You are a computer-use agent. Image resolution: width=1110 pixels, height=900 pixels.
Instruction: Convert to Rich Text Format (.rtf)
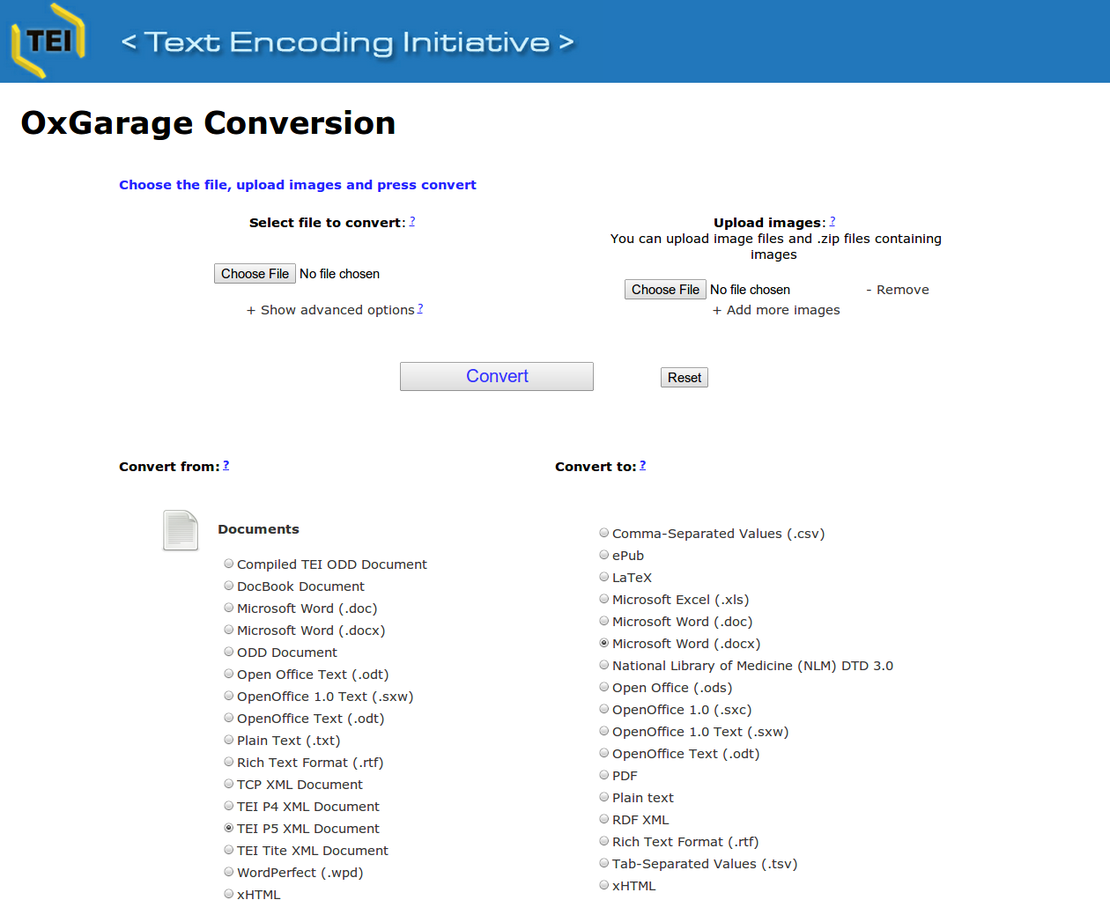coord(604,841)
